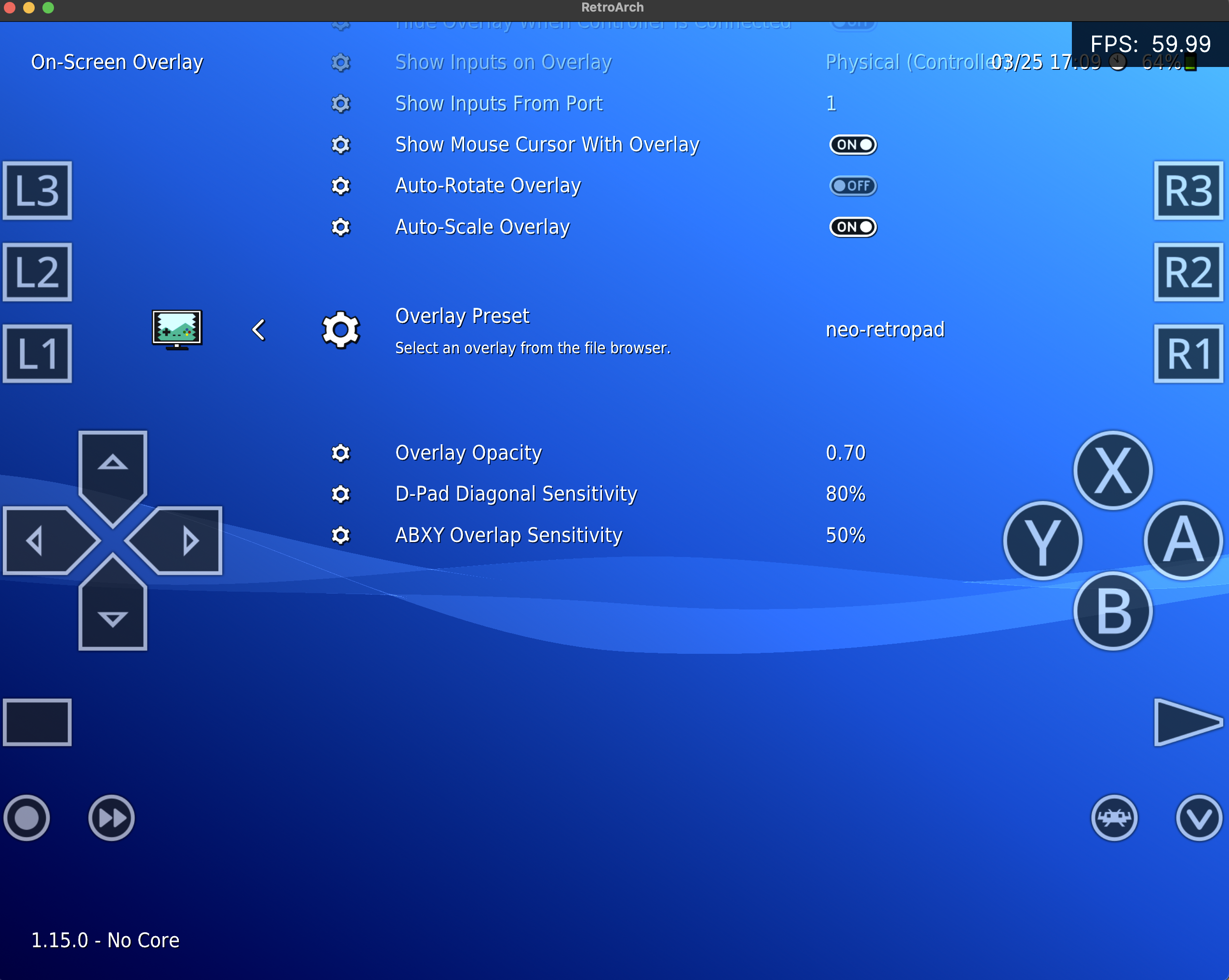Select Show Inputs From Port entry
Screen dimensions: 1229x980
pos(498,104)
